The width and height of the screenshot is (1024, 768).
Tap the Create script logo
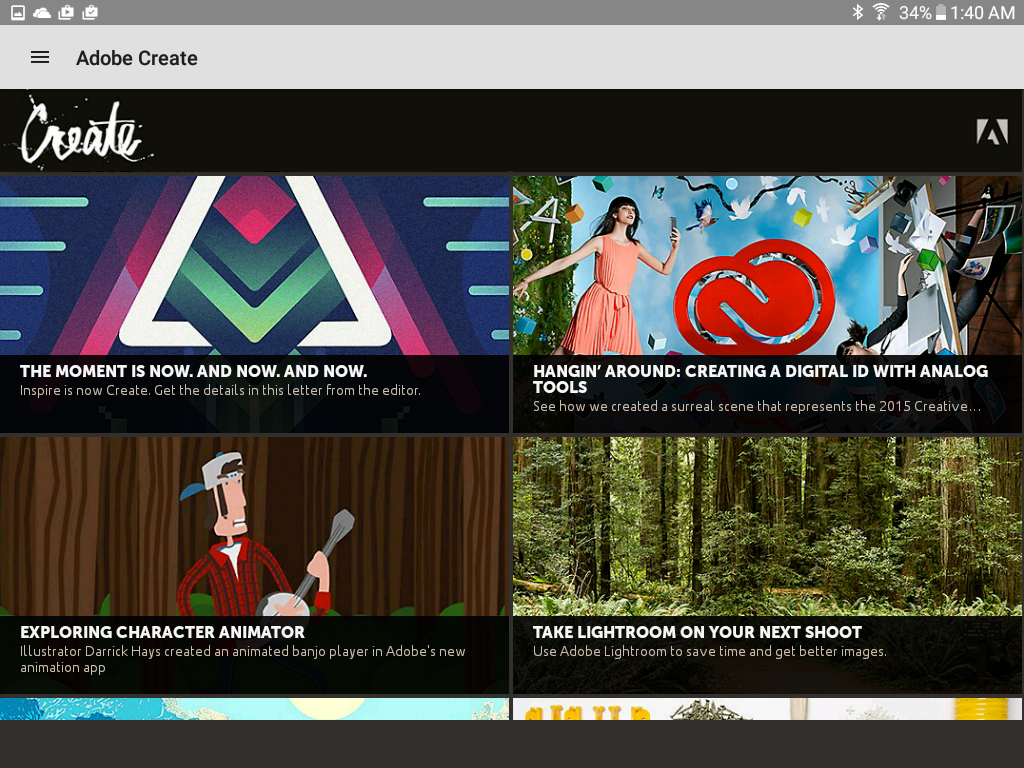coord(82,133)
